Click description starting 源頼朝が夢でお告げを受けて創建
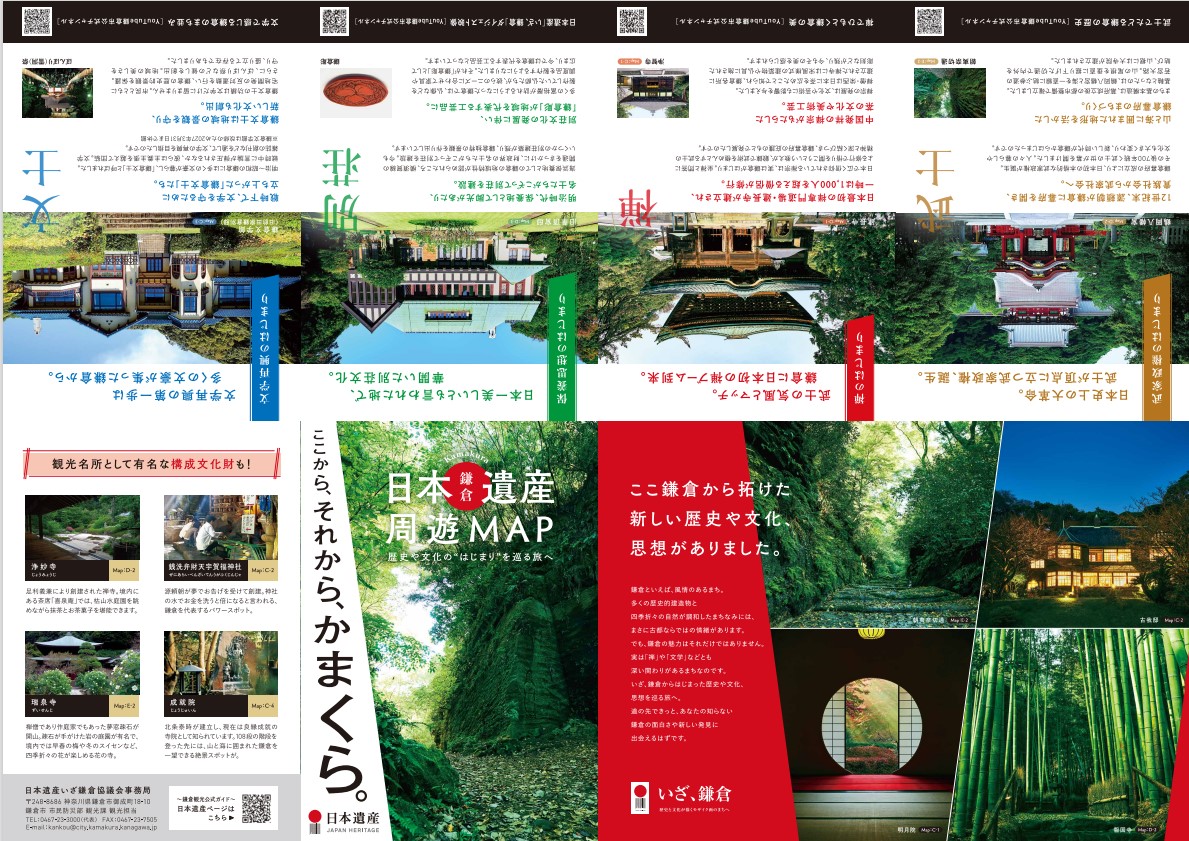Screen dimensions: 1189x841 (221, 599)
